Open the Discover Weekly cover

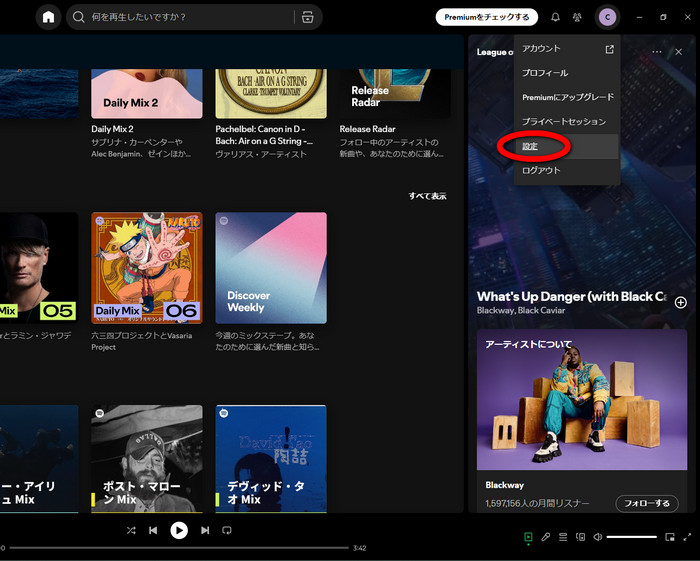(x=271, y=268)
